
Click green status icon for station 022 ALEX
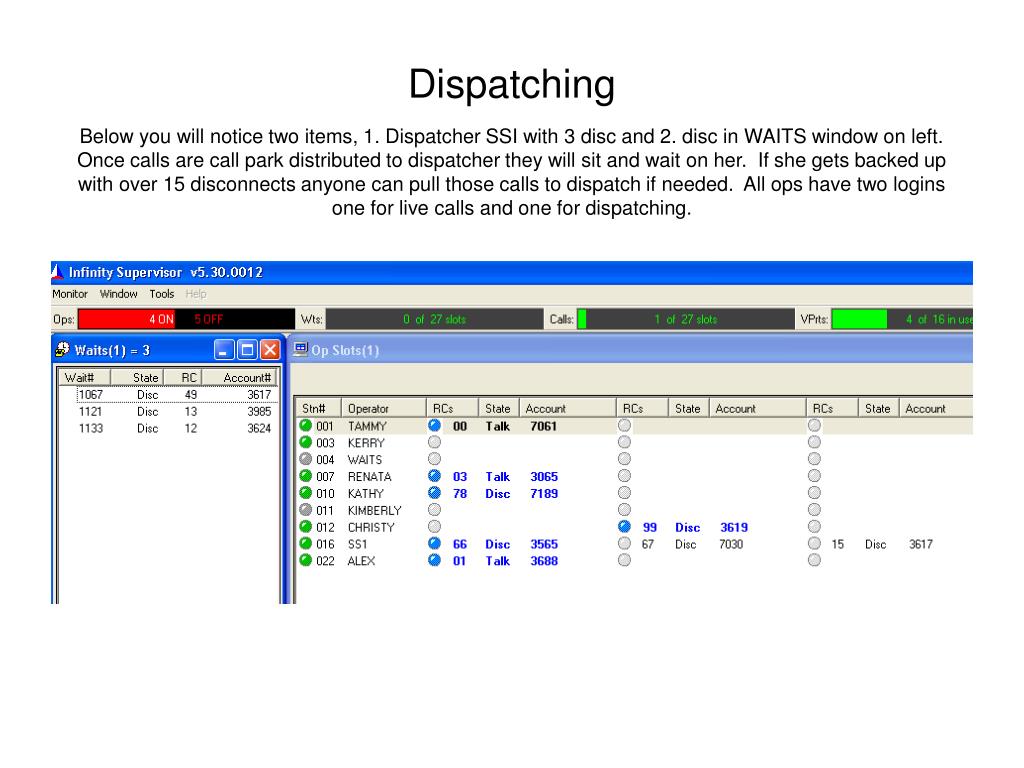click(305, 560)
